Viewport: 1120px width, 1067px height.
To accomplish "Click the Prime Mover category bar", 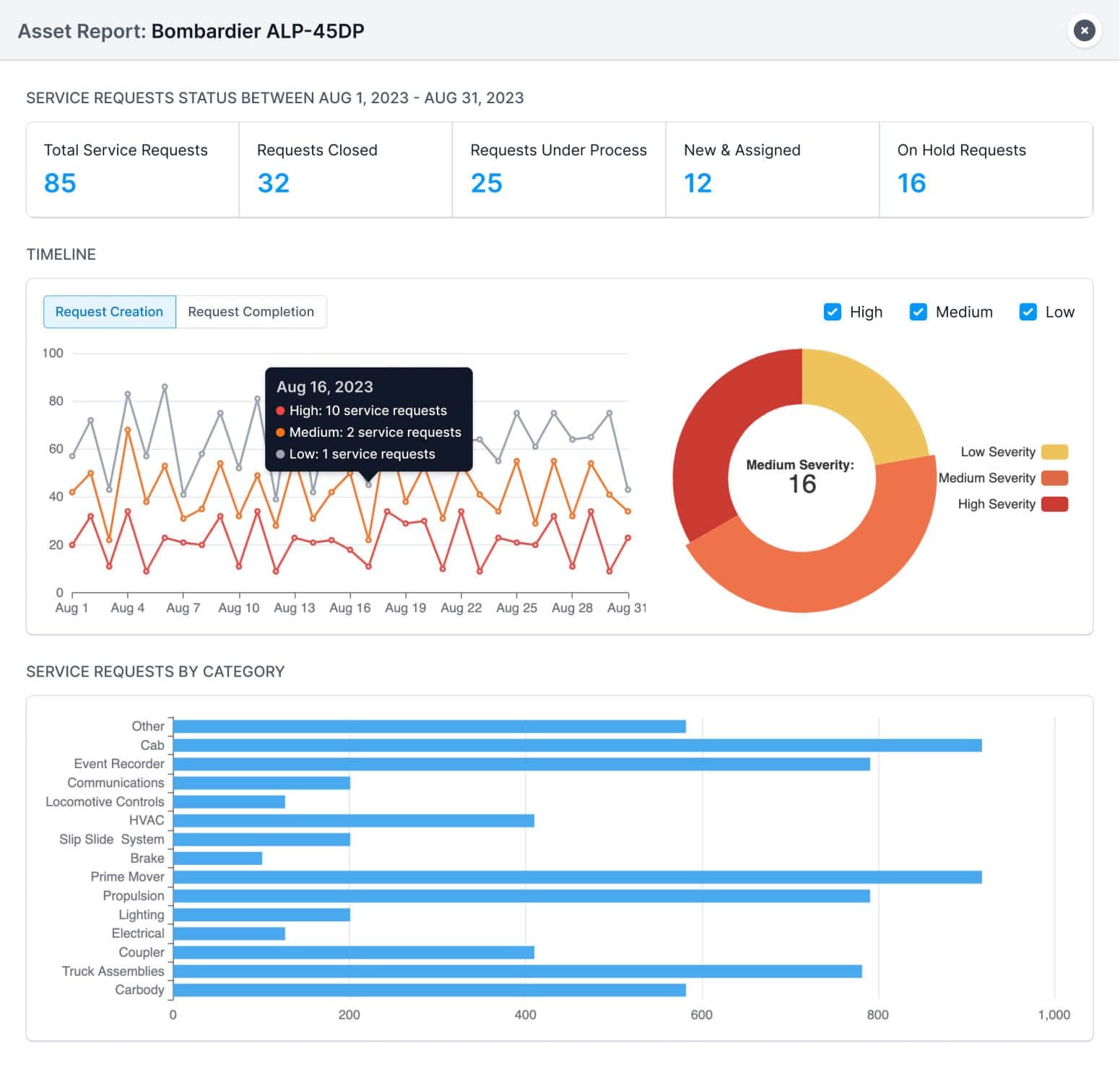I will coord(578,877).
